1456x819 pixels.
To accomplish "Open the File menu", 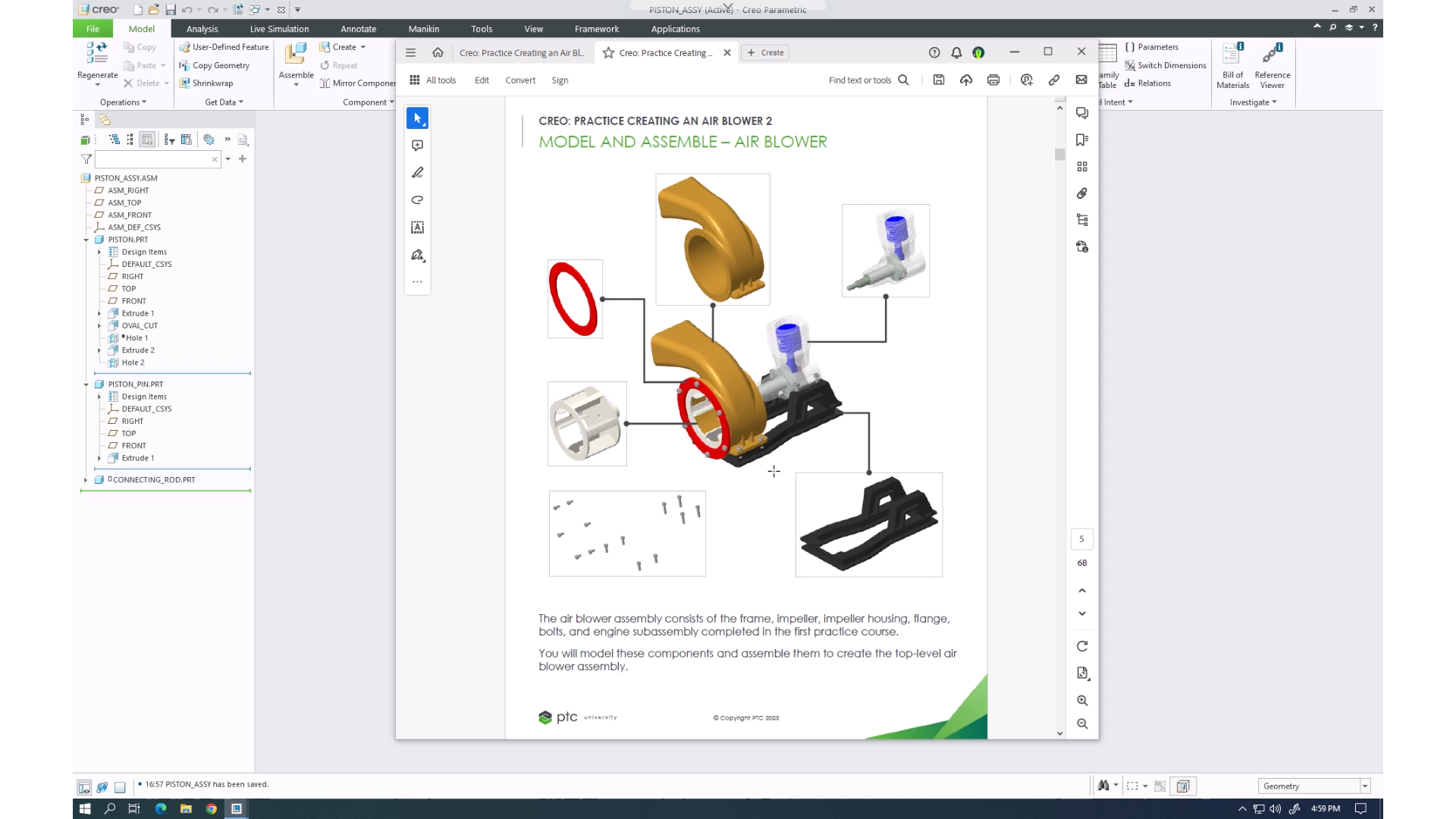I will tap(93, 29).
